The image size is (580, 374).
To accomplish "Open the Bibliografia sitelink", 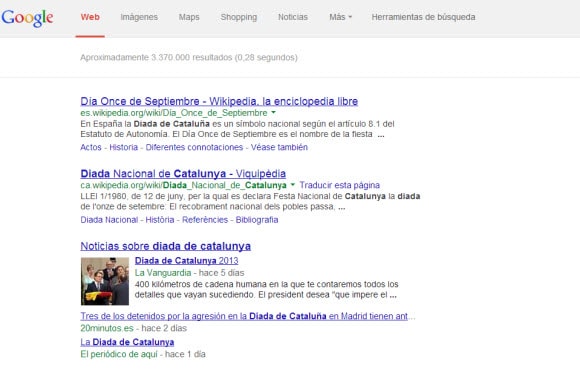I will click(x=257, y=220).
